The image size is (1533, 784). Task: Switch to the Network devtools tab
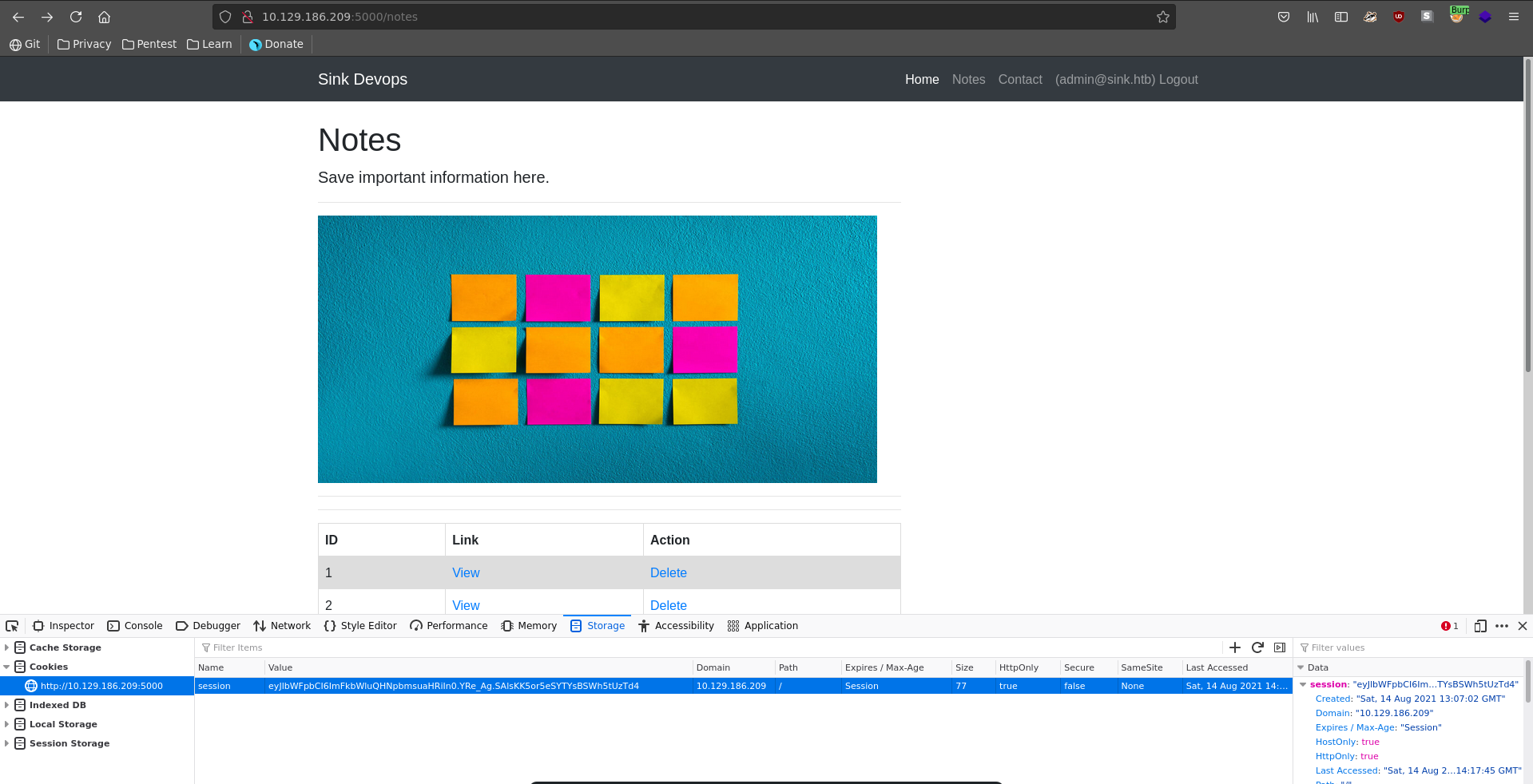[282, 626]
